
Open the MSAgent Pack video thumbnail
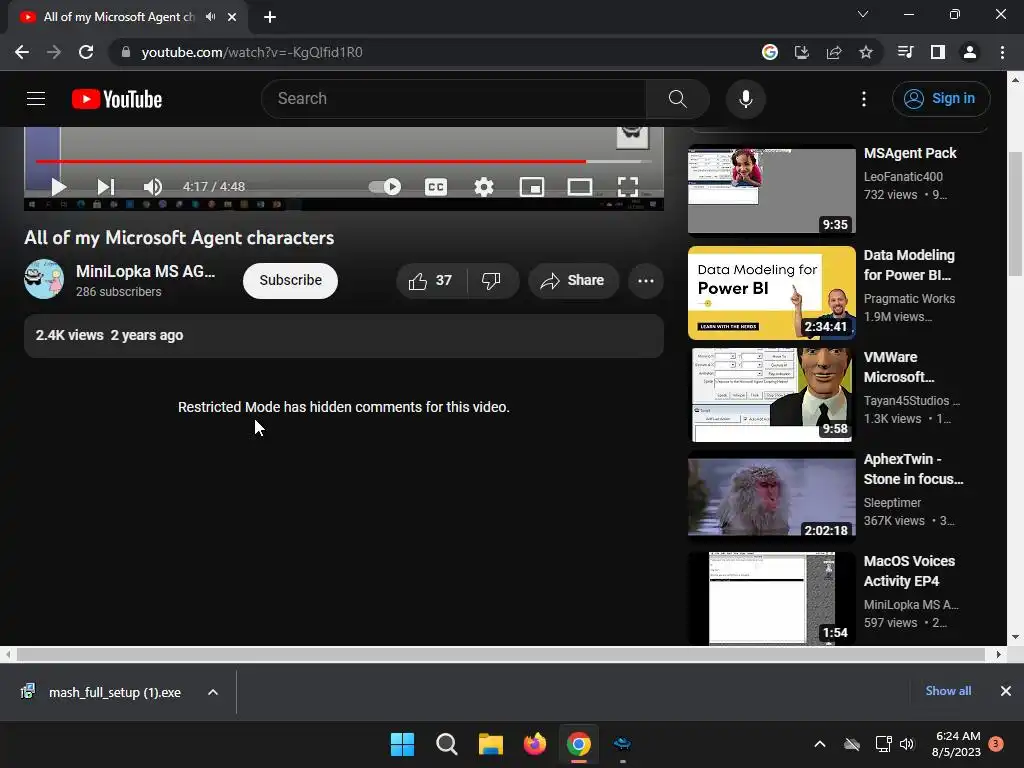click(771, 190)
